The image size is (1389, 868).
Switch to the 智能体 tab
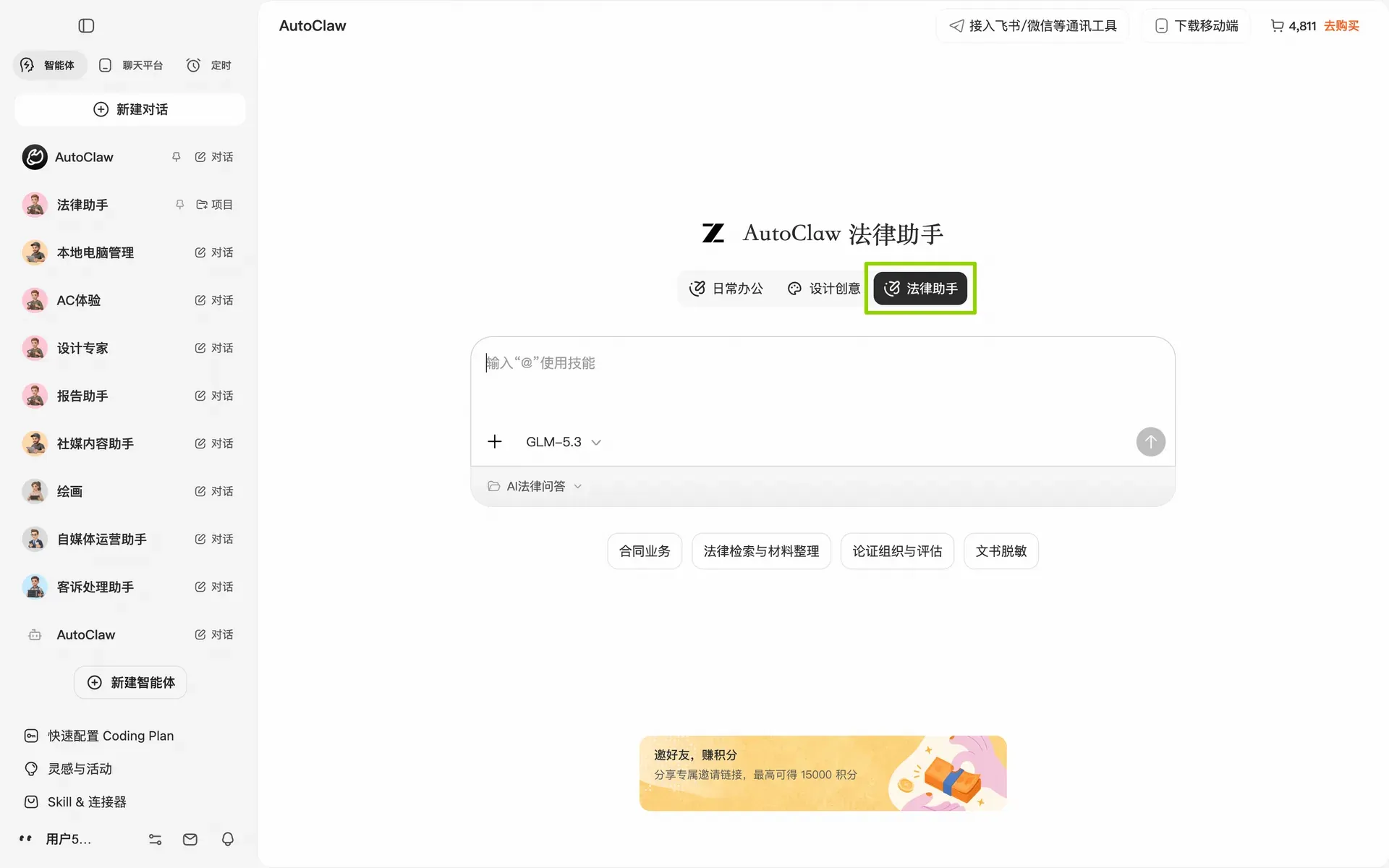pos(49,65)
